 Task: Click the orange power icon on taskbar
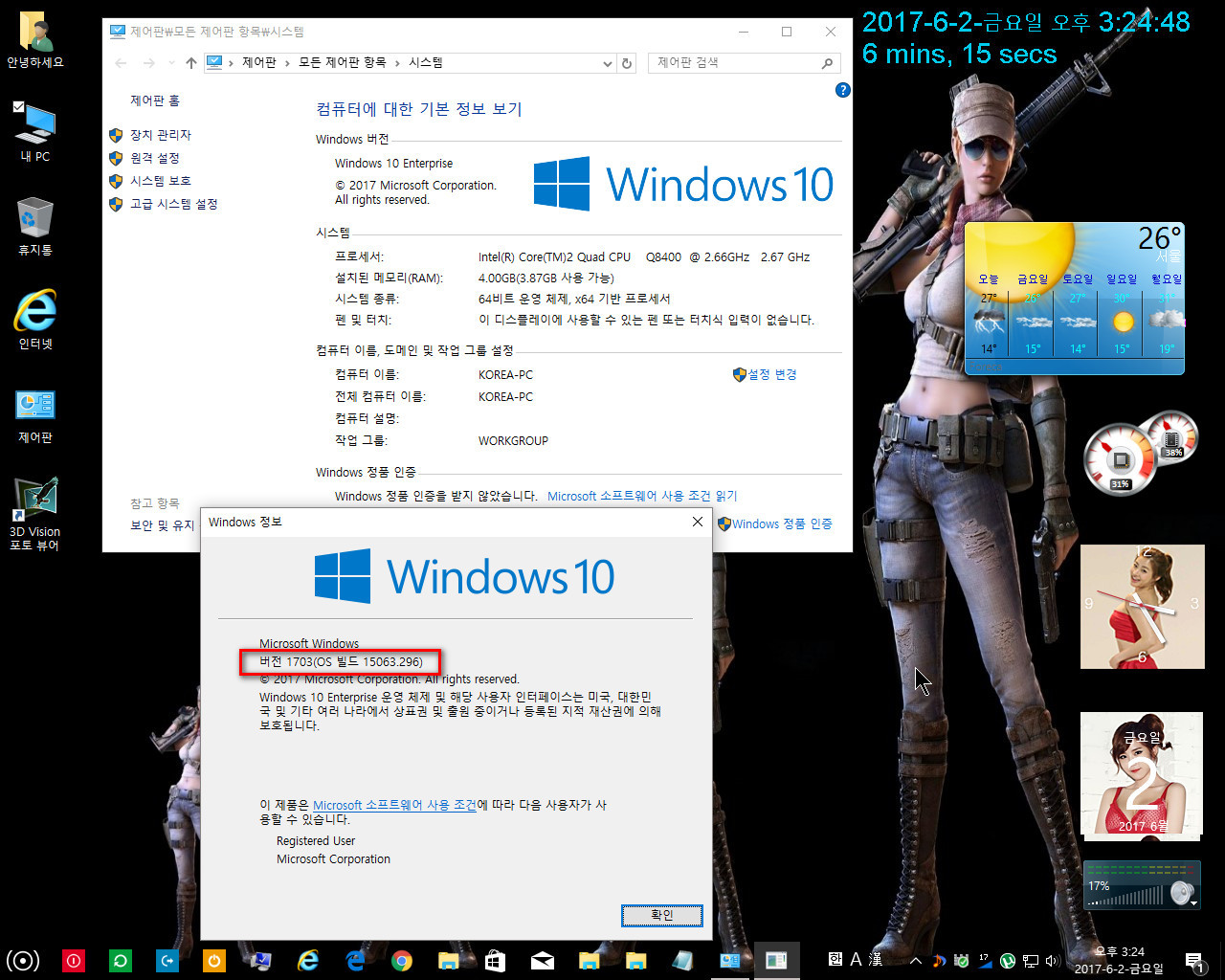coord(214,960)
